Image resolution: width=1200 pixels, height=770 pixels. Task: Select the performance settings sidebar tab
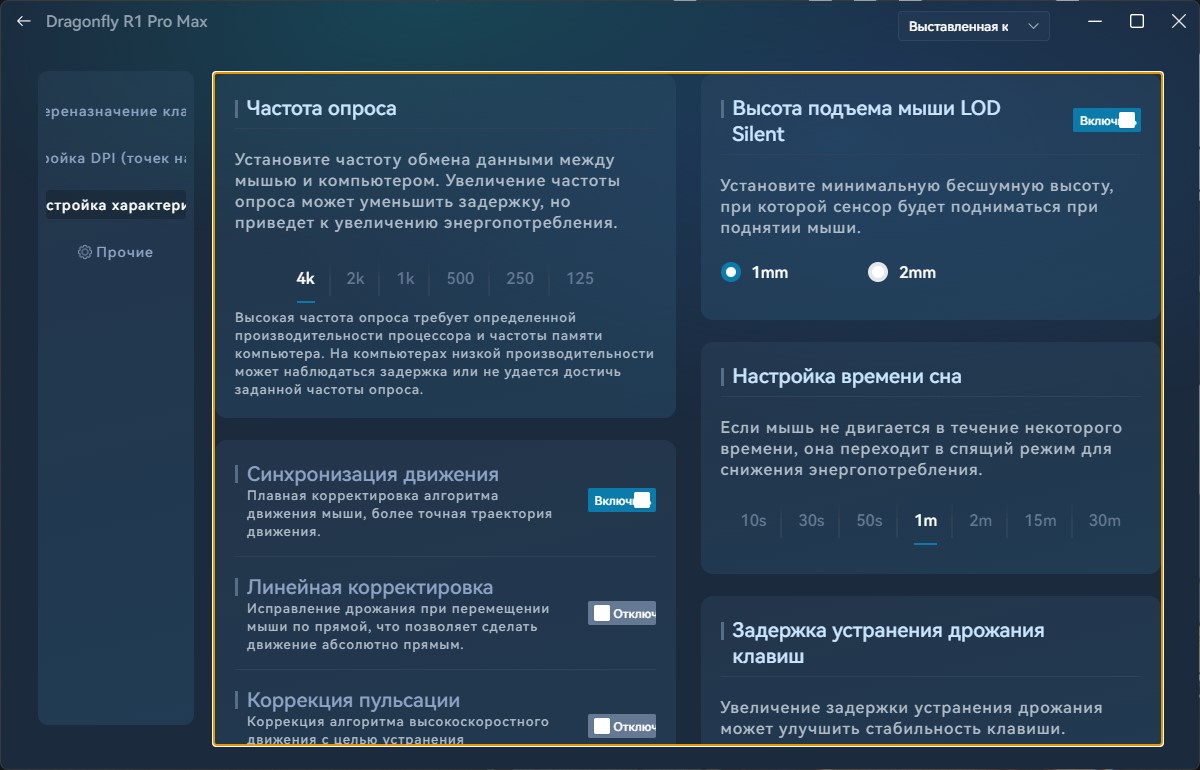click(116, 205)
